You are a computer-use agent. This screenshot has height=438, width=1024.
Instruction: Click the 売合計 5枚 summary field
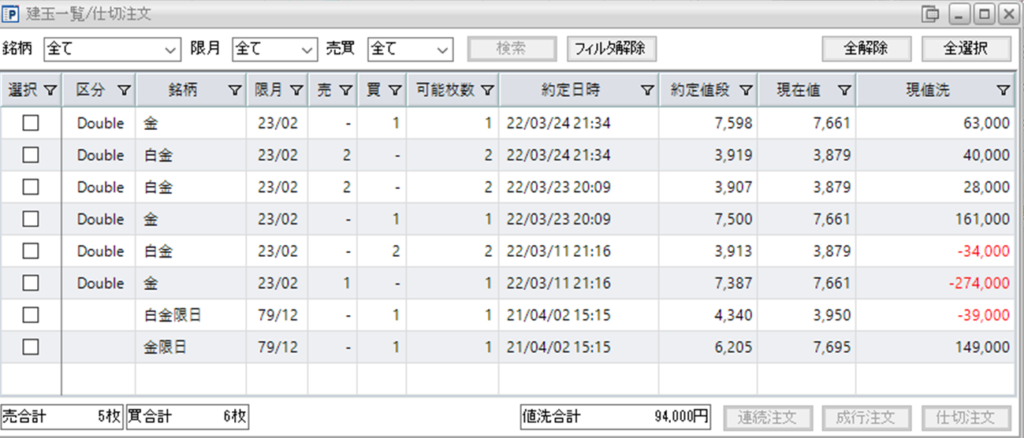(x=62, y=416)
